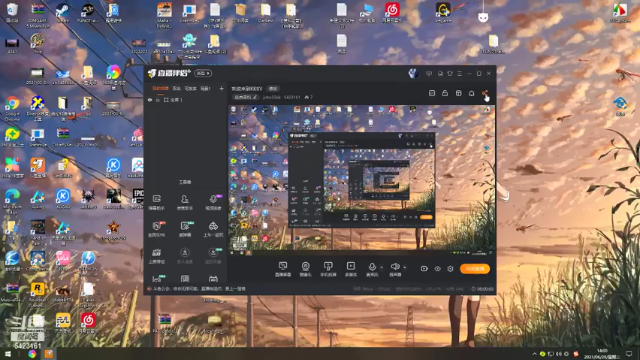The width and height of the screenshot is (640, 360).
Task: Open the bottom-middle tool in the last tools row
Action: pos(185,279)
